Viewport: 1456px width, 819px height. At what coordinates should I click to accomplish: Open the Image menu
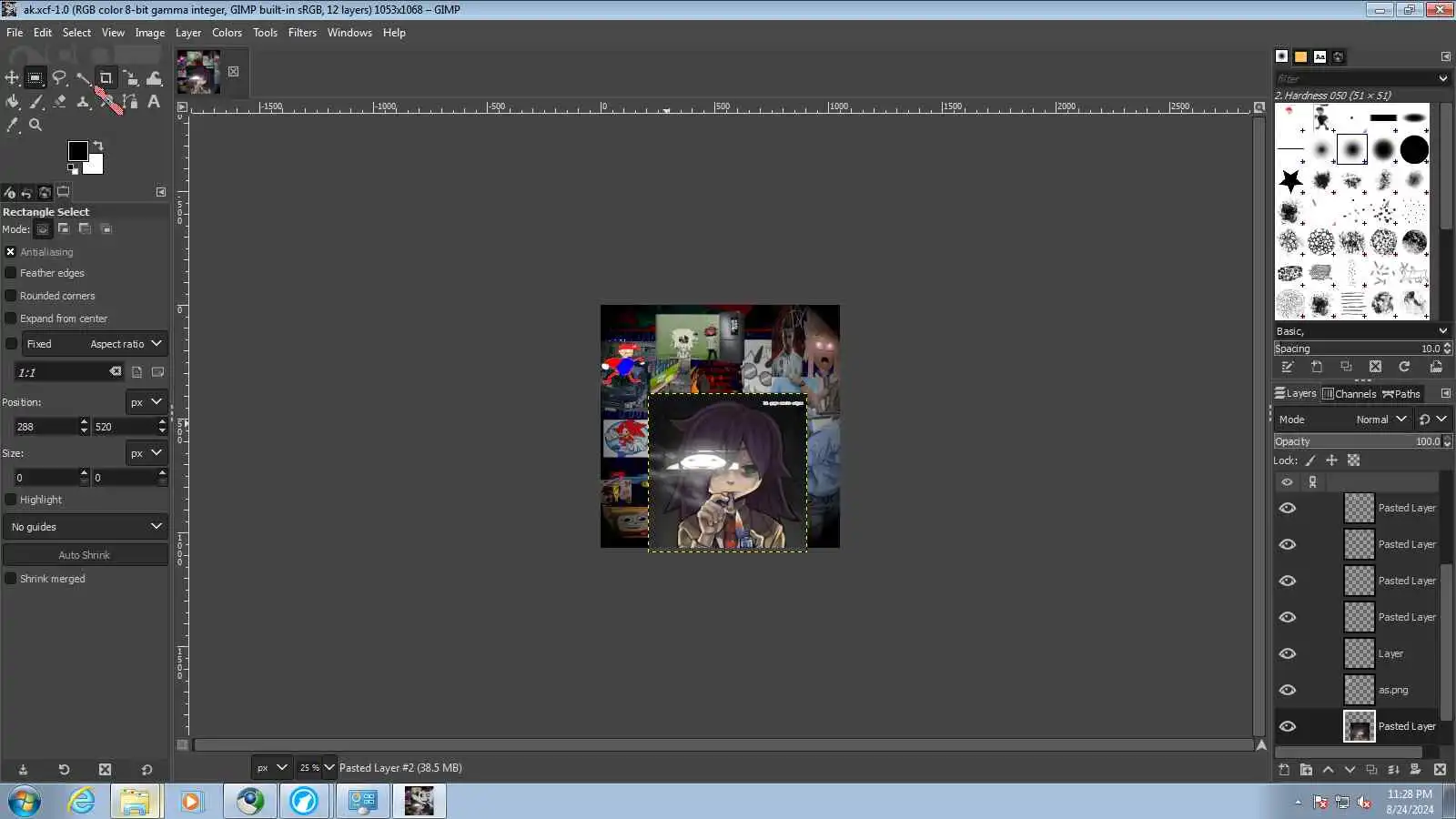pyautogui.click(x=150, y=33)
